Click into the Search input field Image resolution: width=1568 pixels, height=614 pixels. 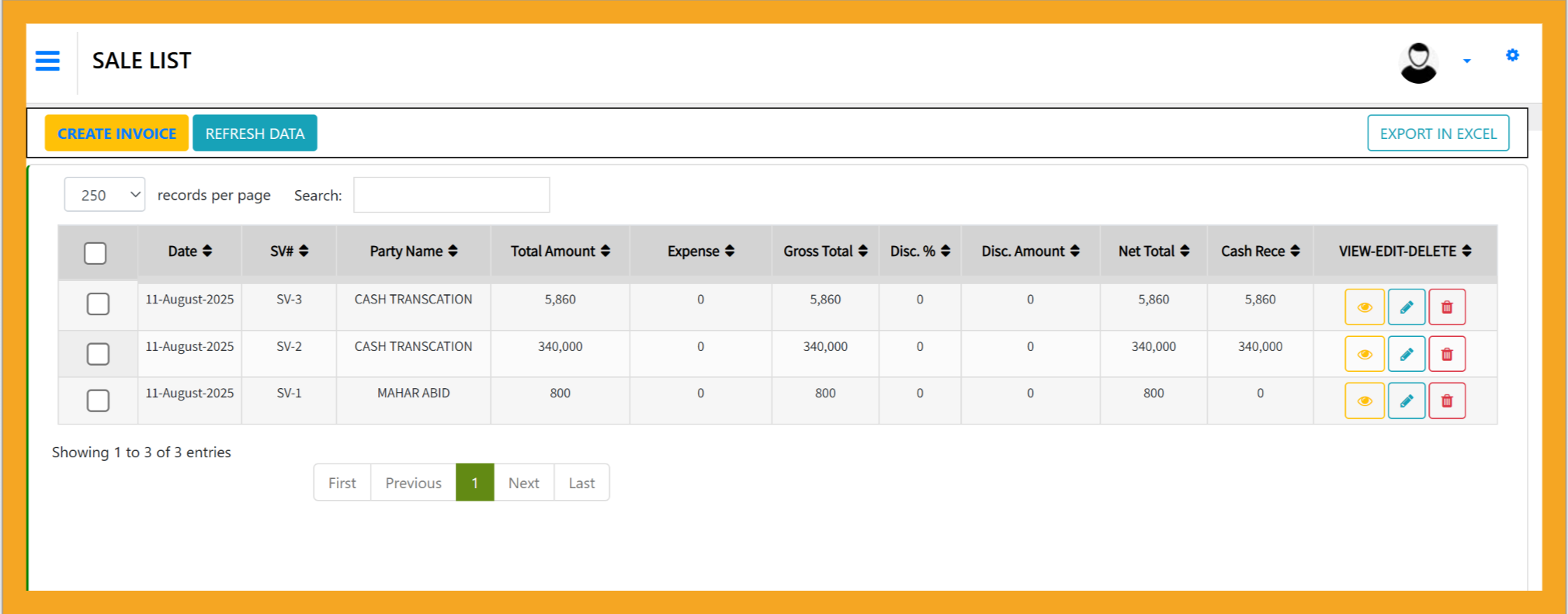click(x=451, y=195)
